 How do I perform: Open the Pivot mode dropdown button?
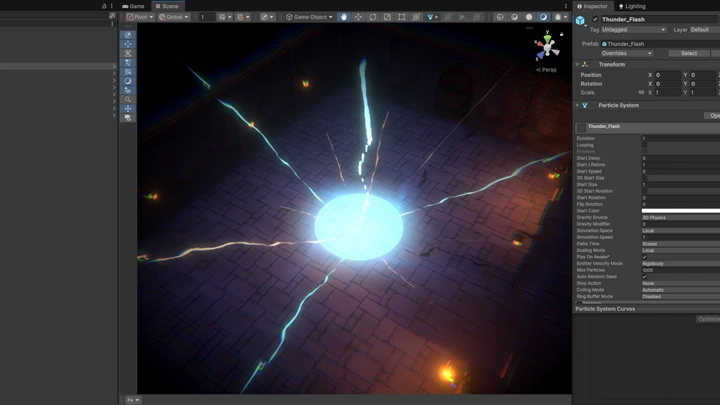(x=140, y=17)
